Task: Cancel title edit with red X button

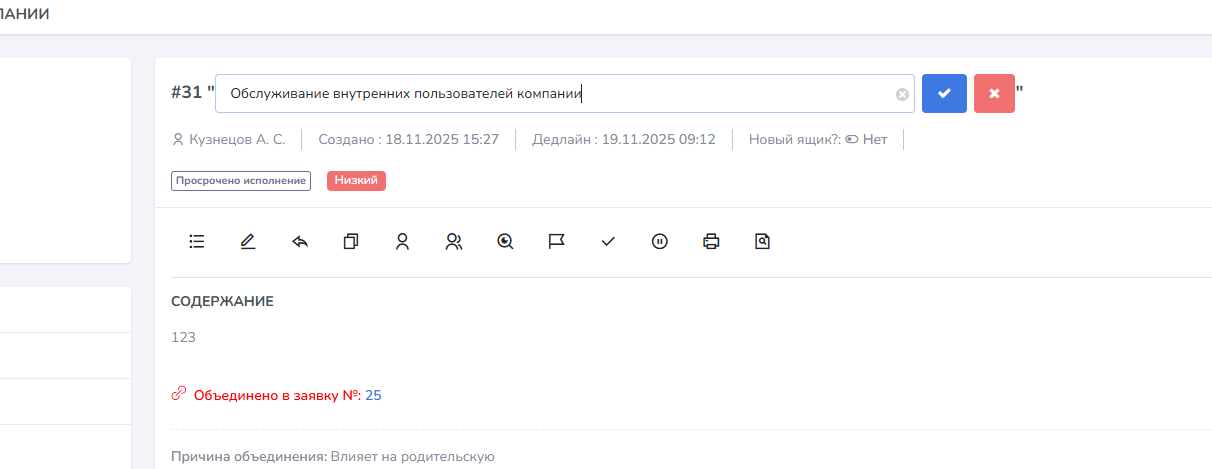Action: pos(994,93)
